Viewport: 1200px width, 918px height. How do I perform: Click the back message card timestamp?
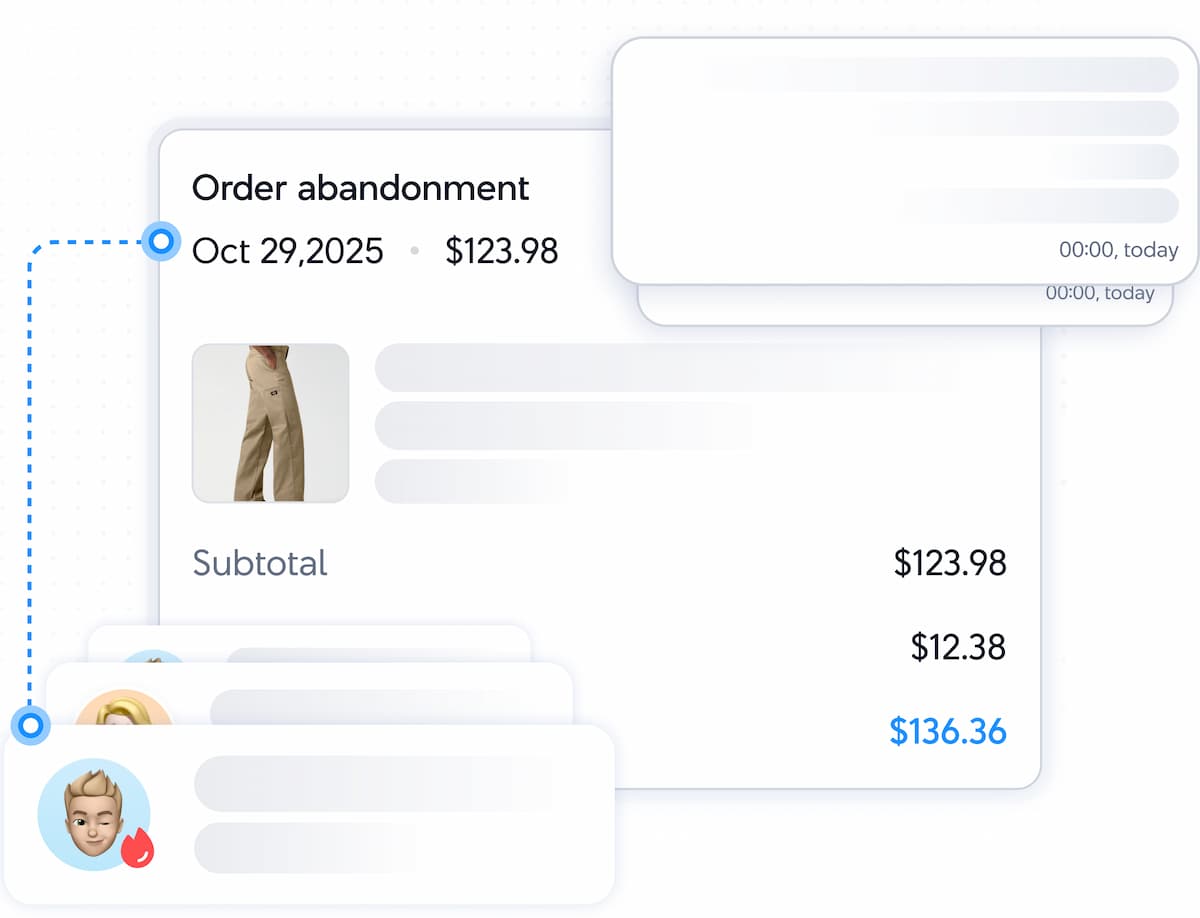(1100, 293)
